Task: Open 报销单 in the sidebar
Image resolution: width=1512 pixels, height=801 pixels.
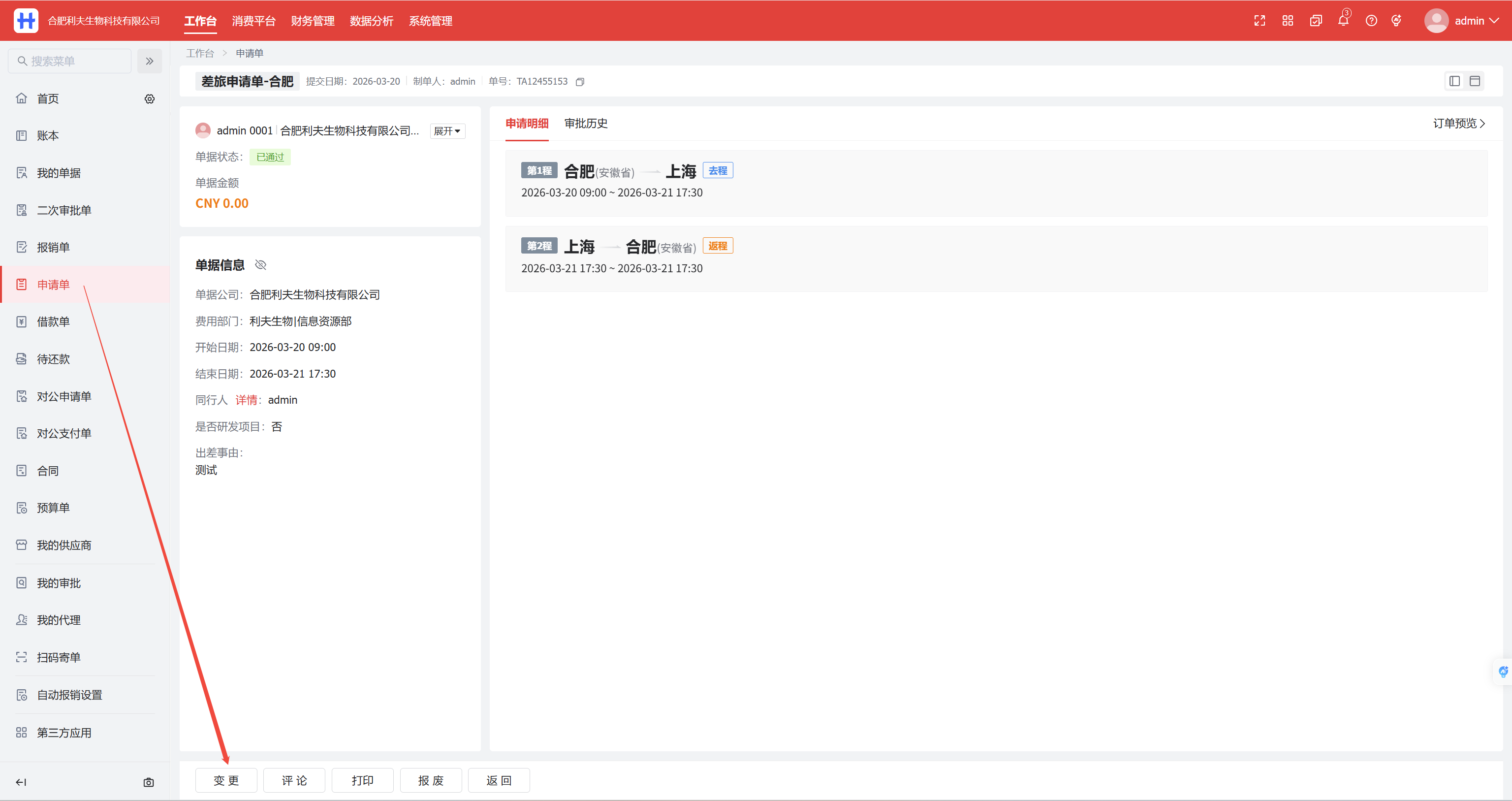Action: click(54, 247)
